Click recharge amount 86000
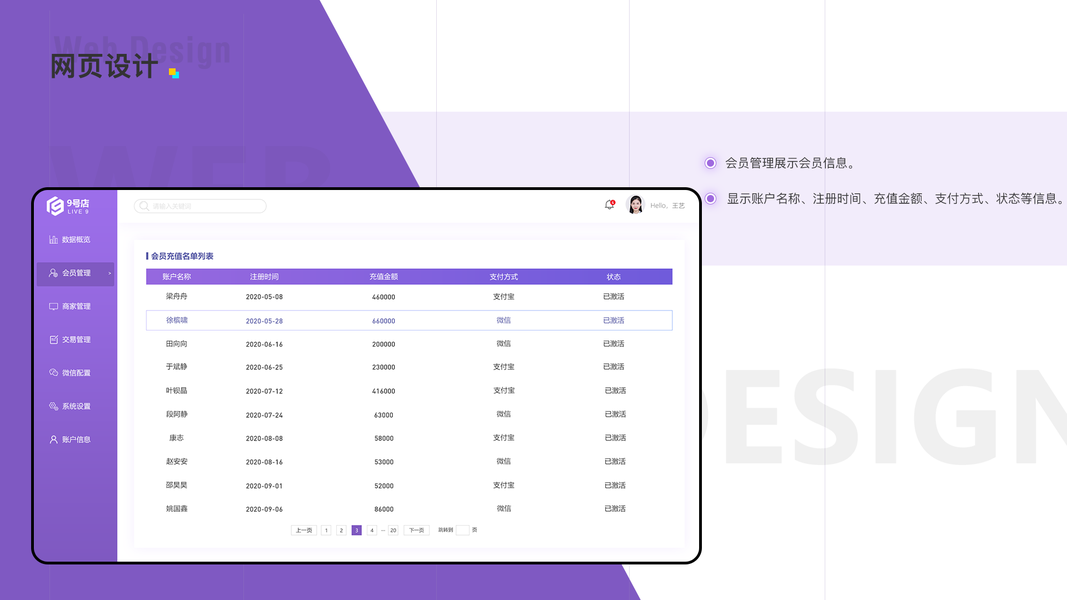This screenshot has height=600, width=1067. pyautogui.click(x=384, y=509)
